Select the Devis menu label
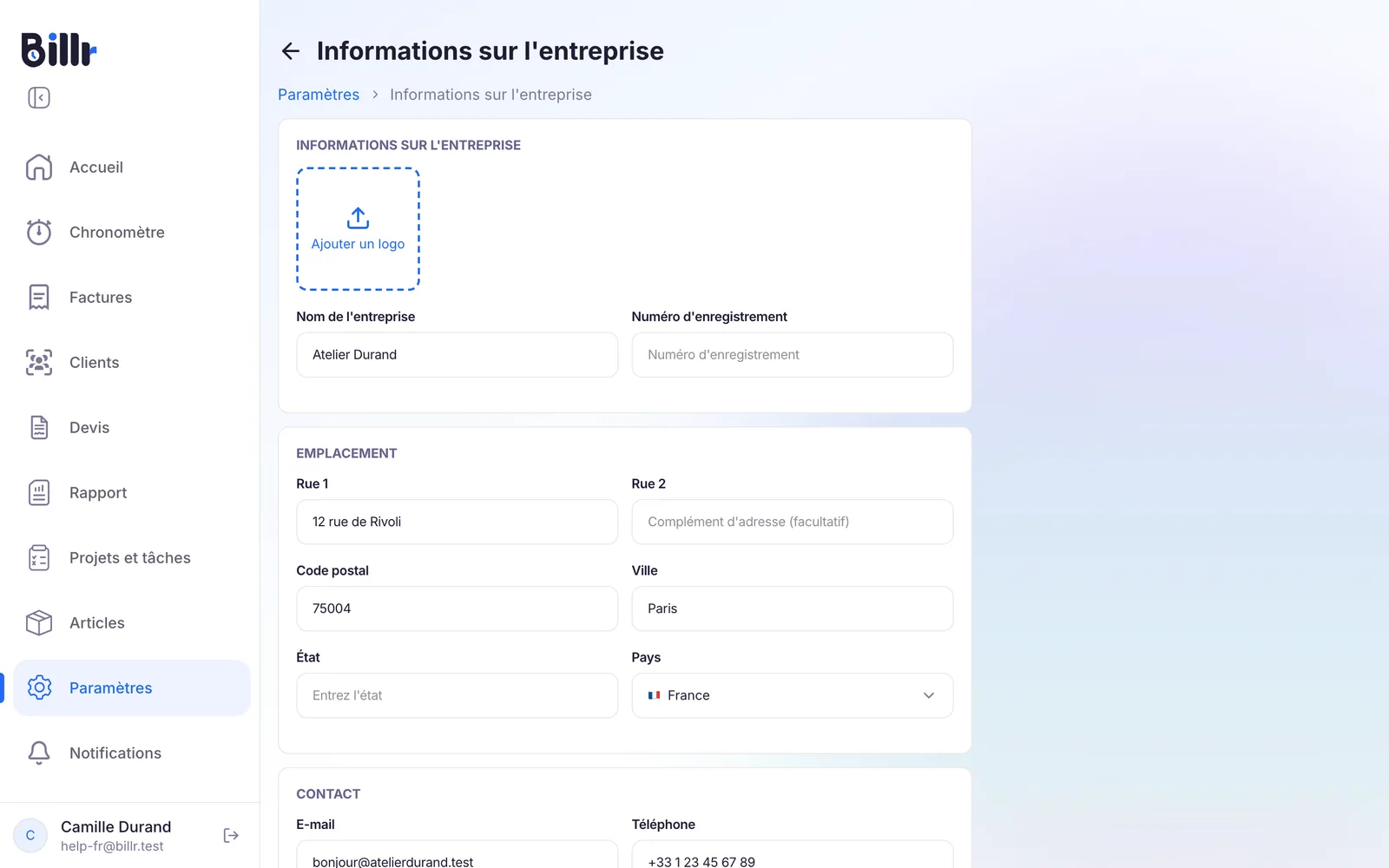 [89, 428]
